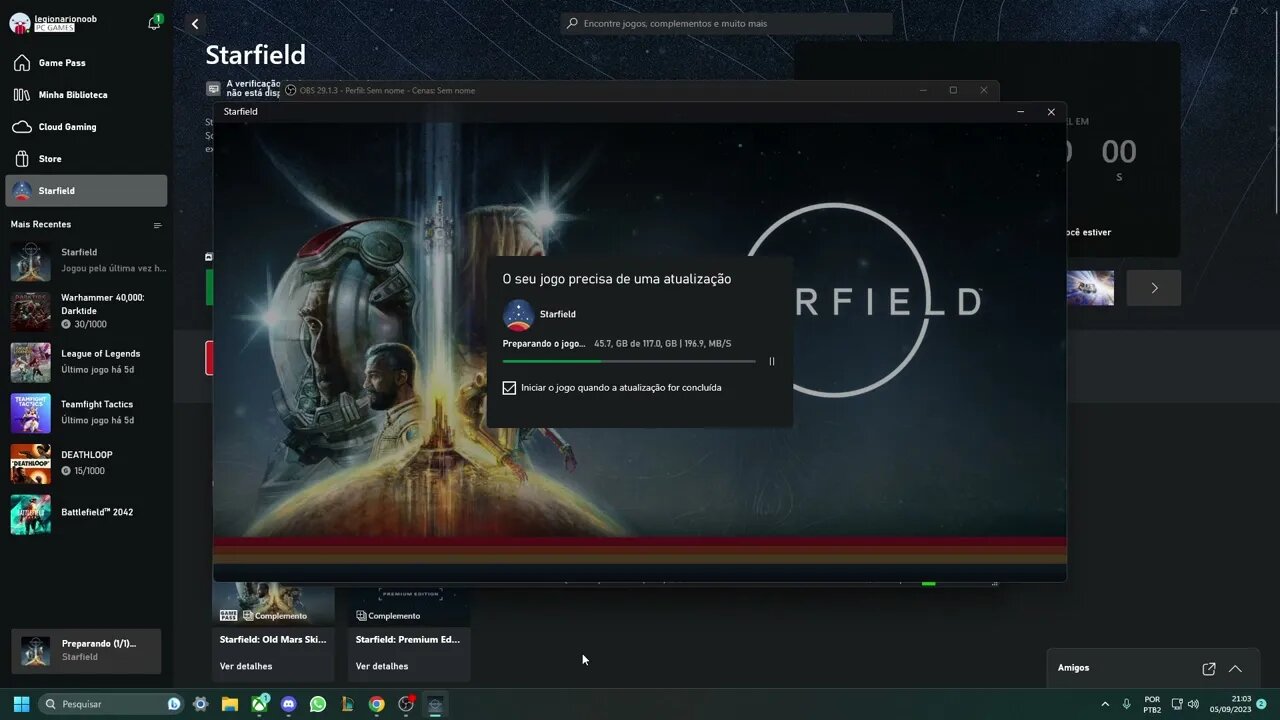Toggle Iniciar o jogo quando atualização concluída
The height and width of the screenshot is (720, 1280).
pyautogui.click(x=509, y=388)
